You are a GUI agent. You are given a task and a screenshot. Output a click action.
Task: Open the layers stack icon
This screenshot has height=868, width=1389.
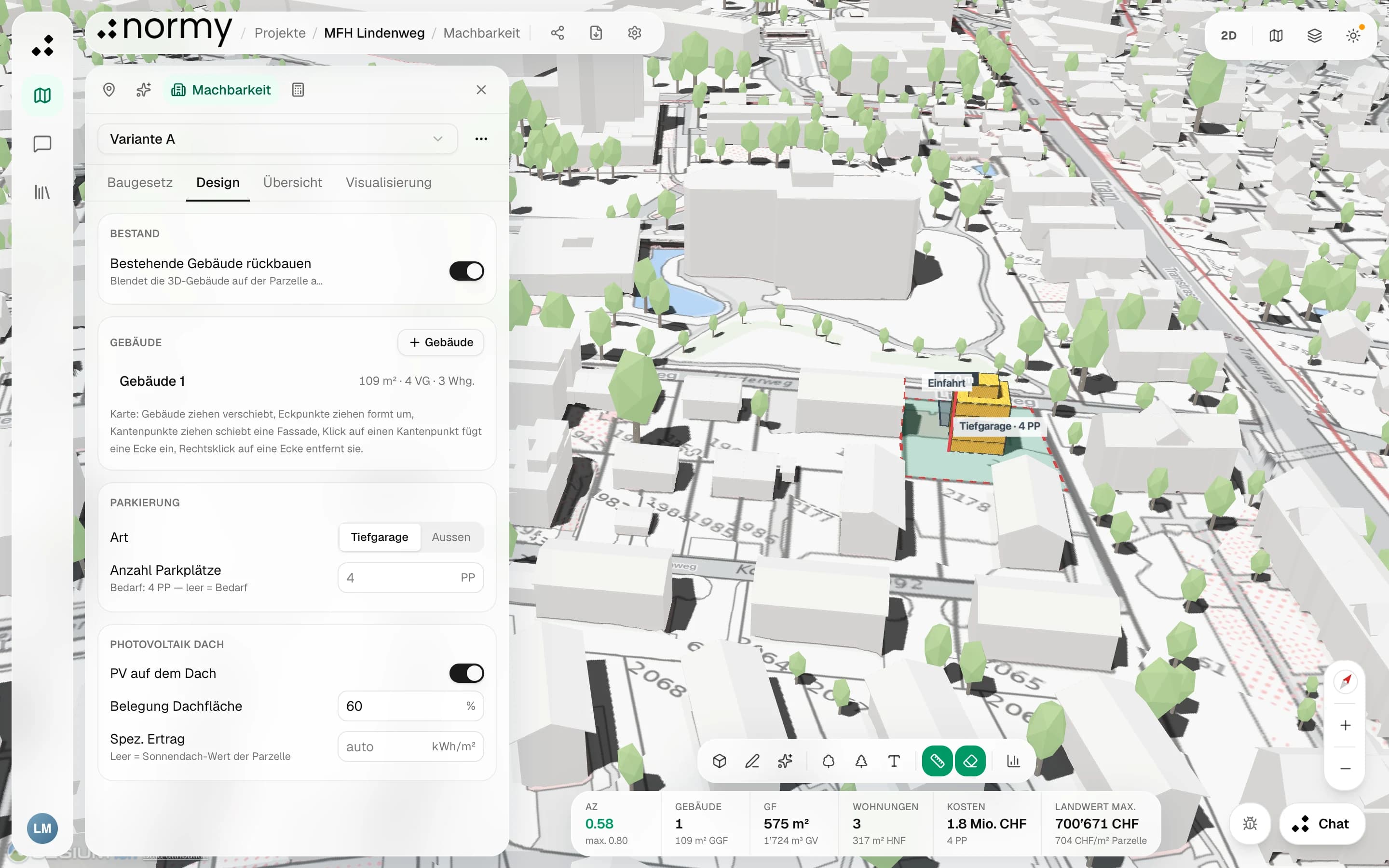coord(1314,36)
